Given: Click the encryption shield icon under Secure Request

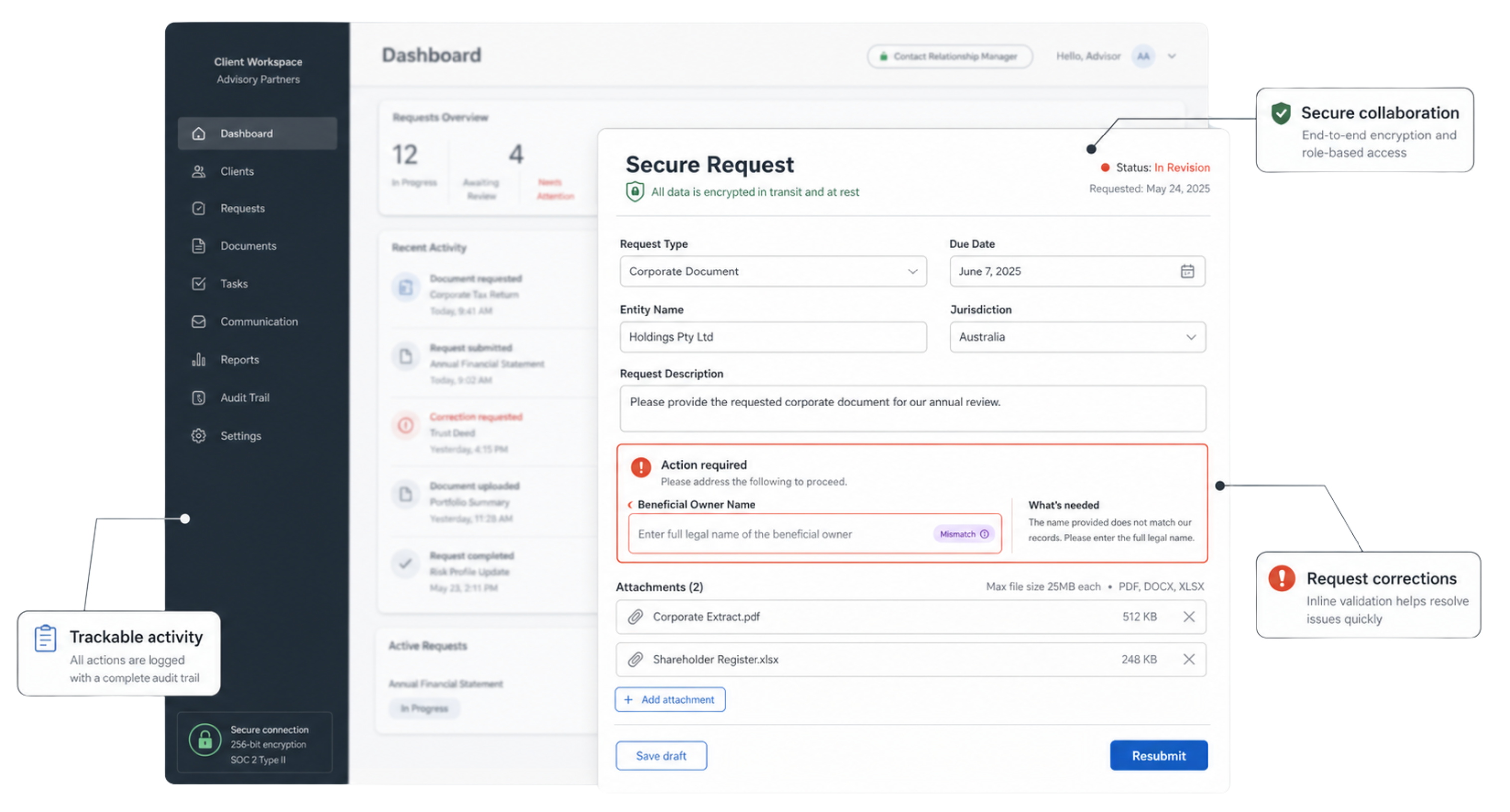Looking at the screenshot, I should coord(635,192).
